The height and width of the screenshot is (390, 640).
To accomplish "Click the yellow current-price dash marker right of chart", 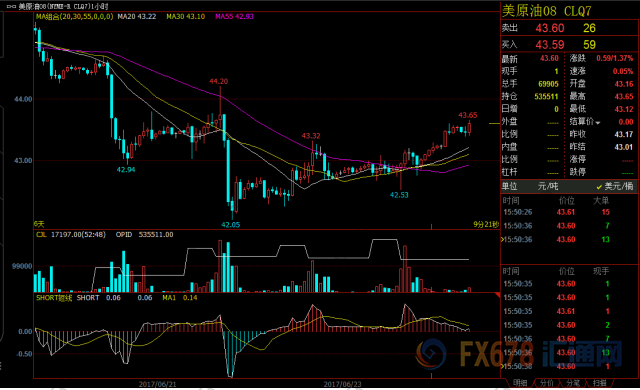I will 494,123.
